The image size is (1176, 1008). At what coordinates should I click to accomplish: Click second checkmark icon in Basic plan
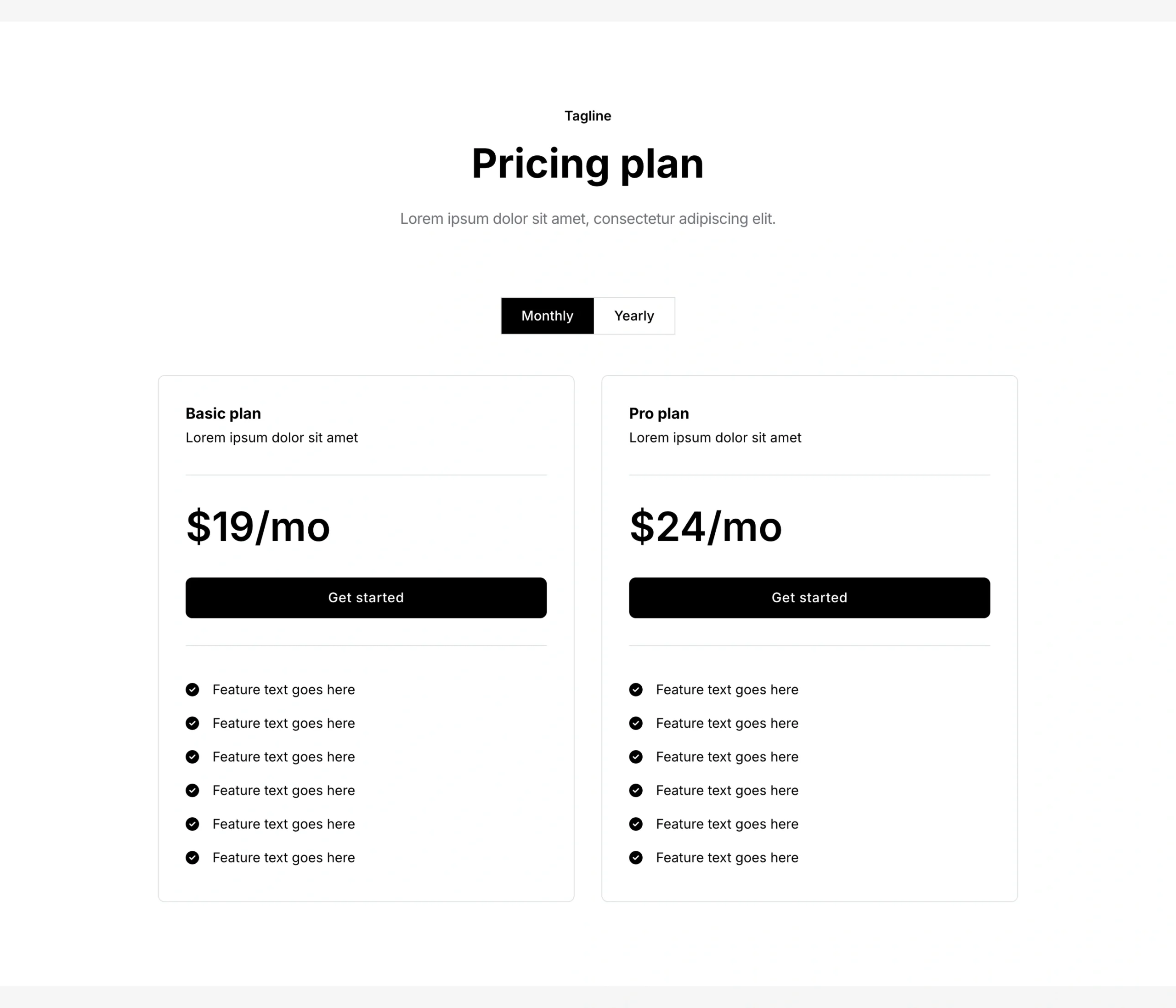coord(192,723)
